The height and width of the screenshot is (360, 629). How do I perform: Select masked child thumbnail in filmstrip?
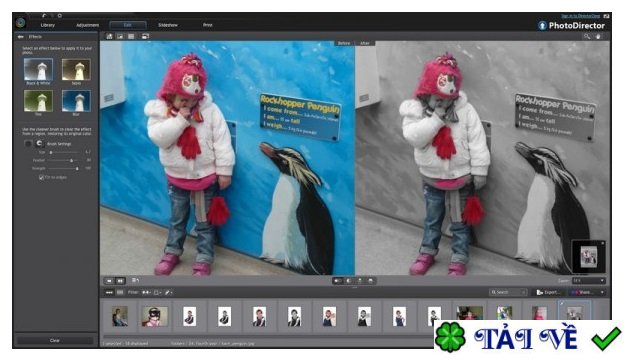point(155,316)
